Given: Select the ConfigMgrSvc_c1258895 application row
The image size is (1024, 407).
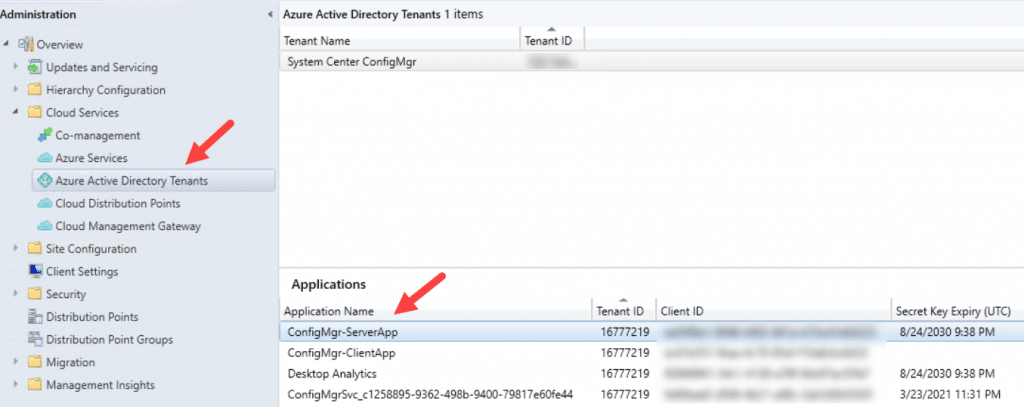Looking at the screenshot, I should pyautogui.click(x=651, y=395).
